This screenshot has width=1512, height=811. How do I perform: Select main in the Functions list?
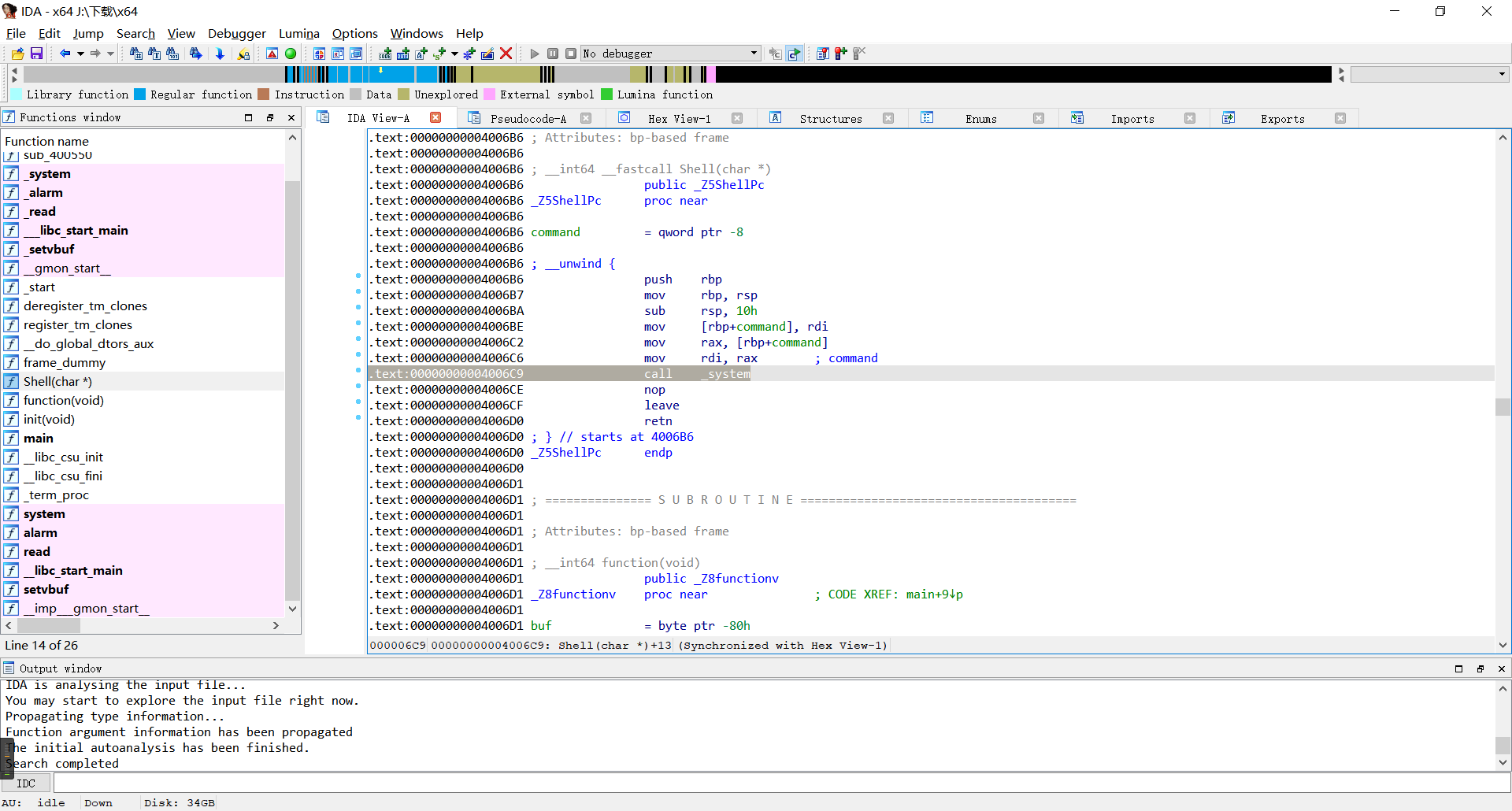[39, 439]
